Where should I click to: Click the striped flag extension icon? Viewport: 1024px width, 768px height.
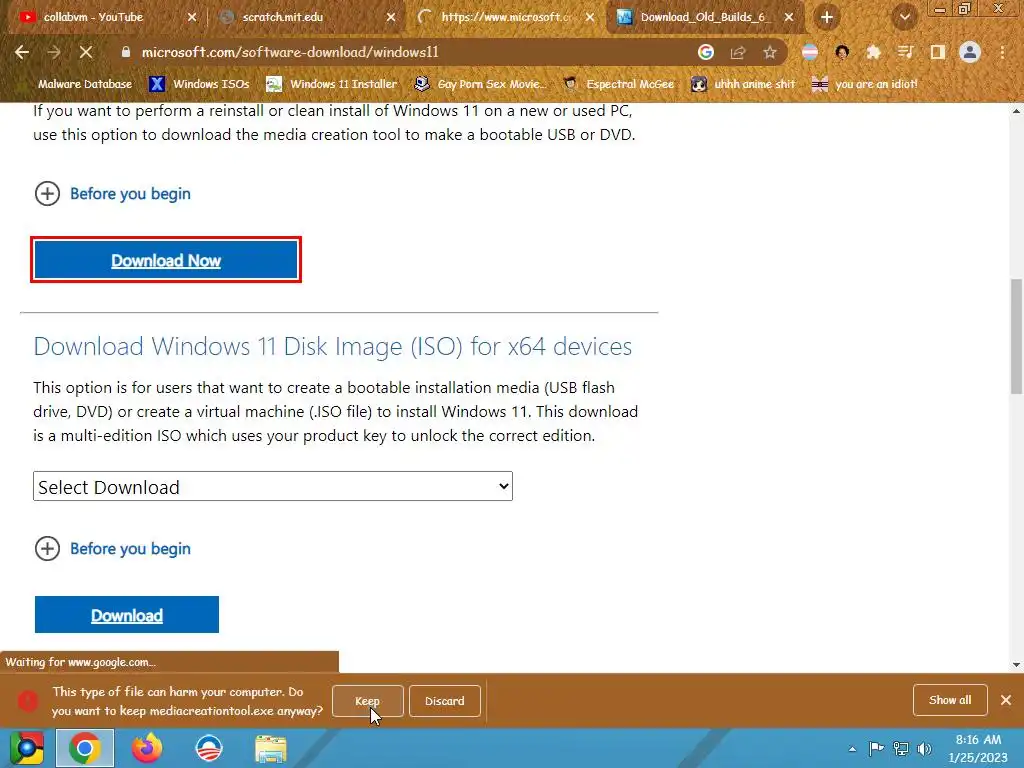tap(810, 52)
